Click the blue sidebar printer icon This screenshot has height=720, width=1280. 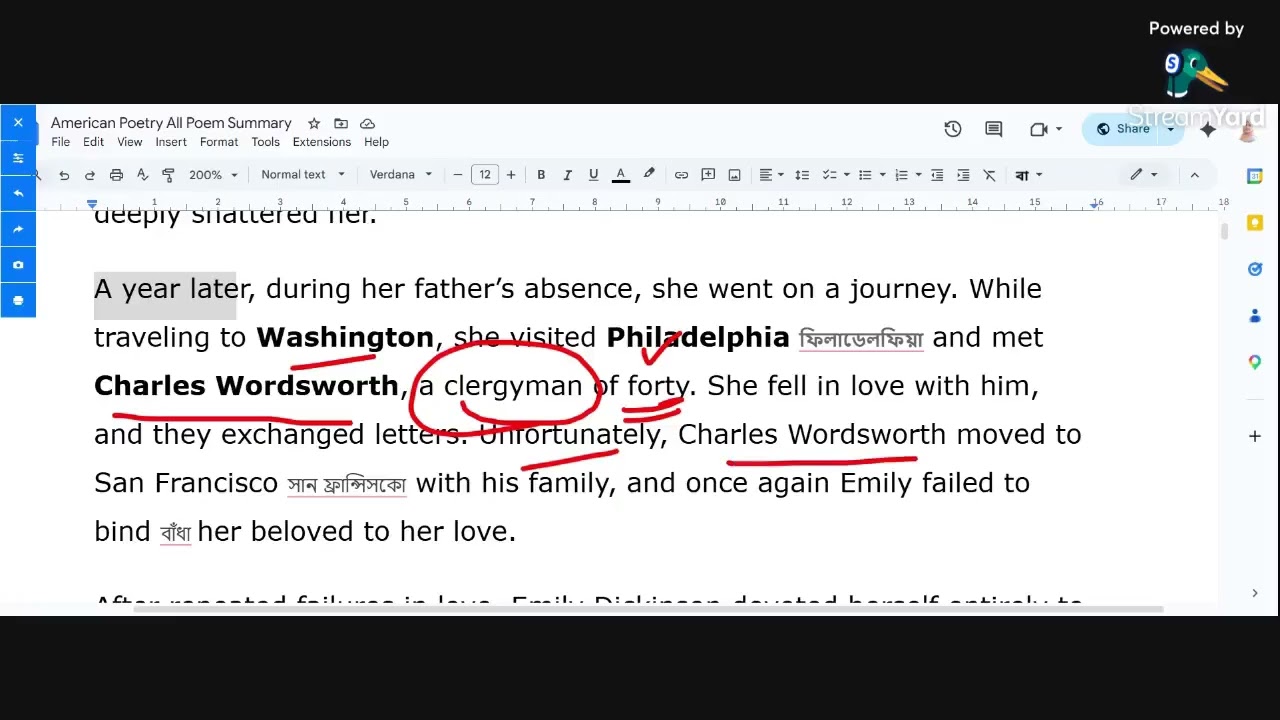pyautogui.click(x=18, y=300)
